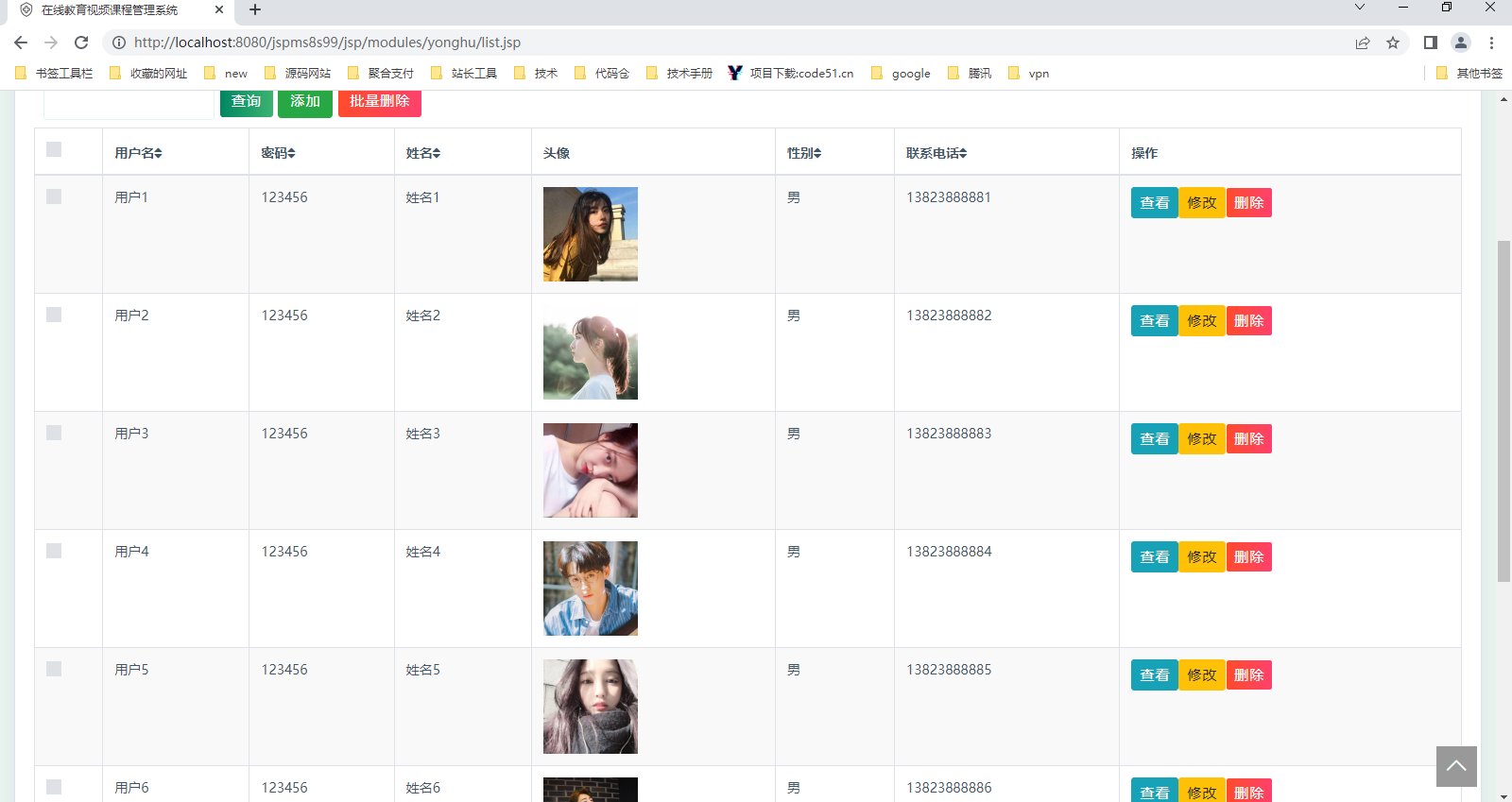Tick the checkbox for 用户1
This screenshot has width=1512, height=802.
tap(54, 196)
